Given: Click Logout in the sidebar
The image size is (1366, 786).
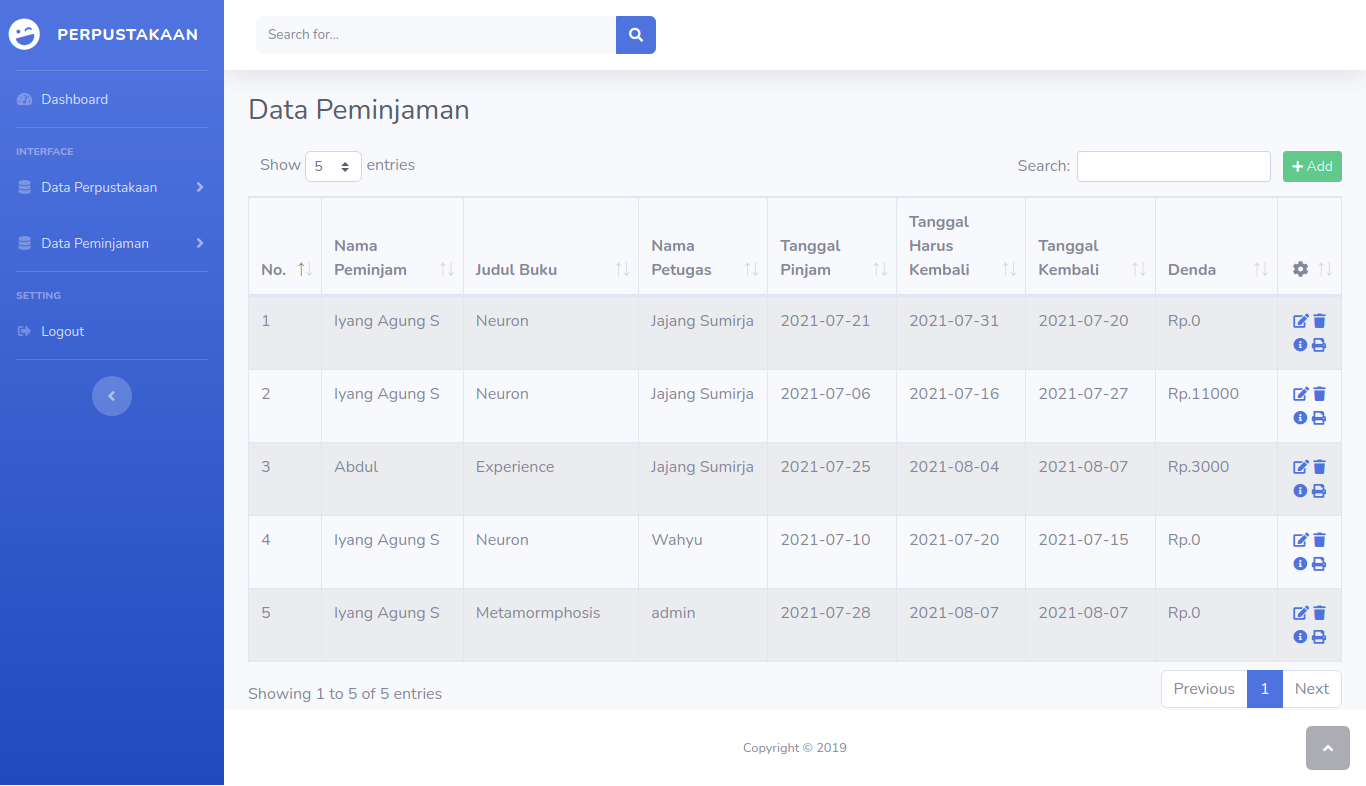Looking at the screenshot, I should click(112, 331).
